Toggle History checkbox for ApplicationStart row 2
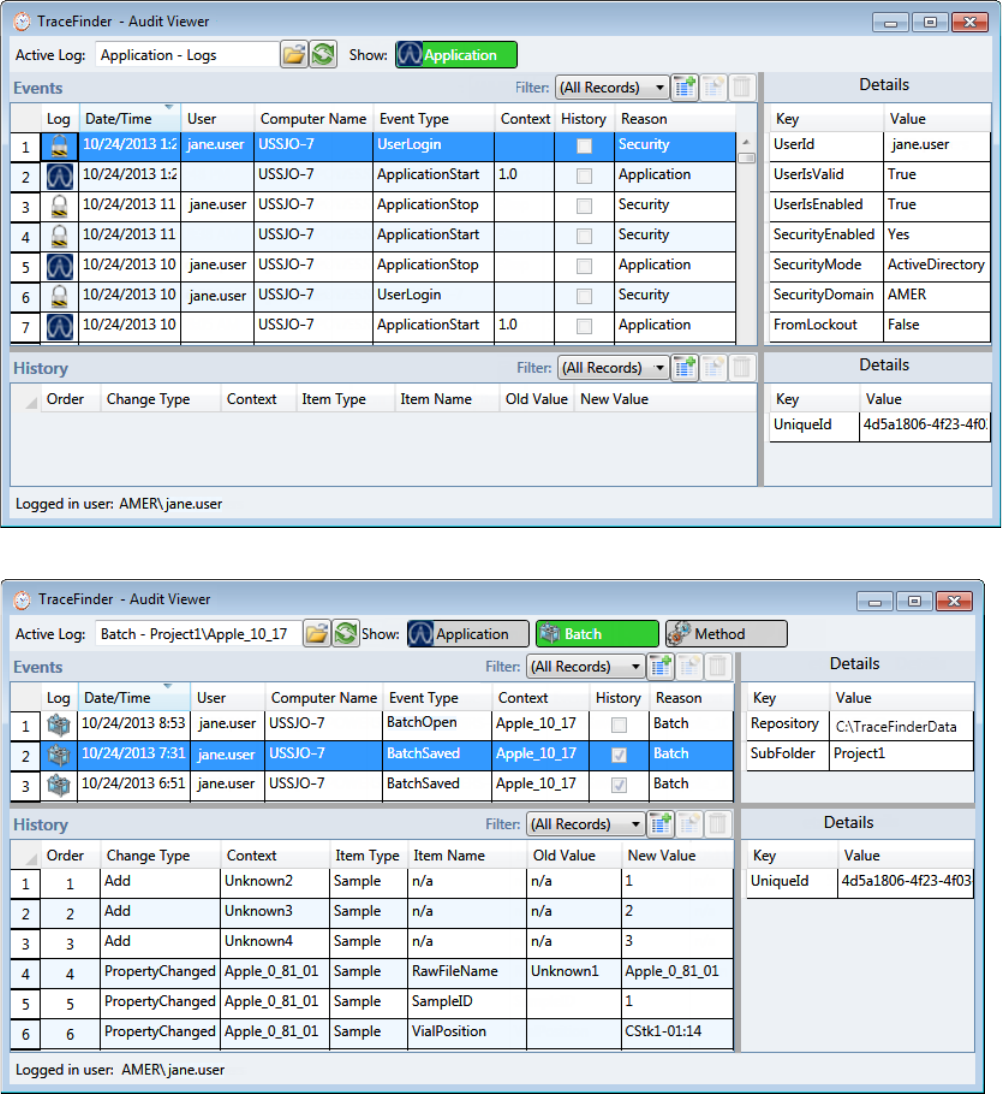 pos(584,176)
